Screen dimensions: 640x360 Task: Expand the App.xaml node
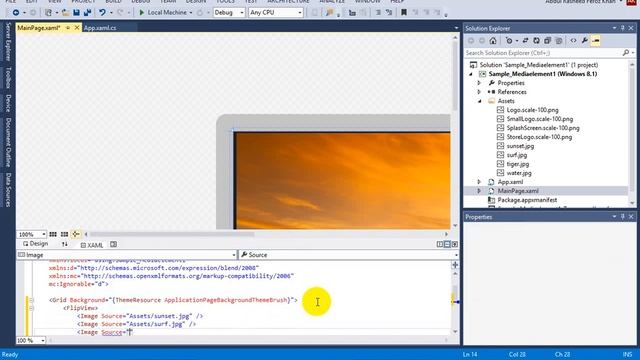(x=479, y=182)
